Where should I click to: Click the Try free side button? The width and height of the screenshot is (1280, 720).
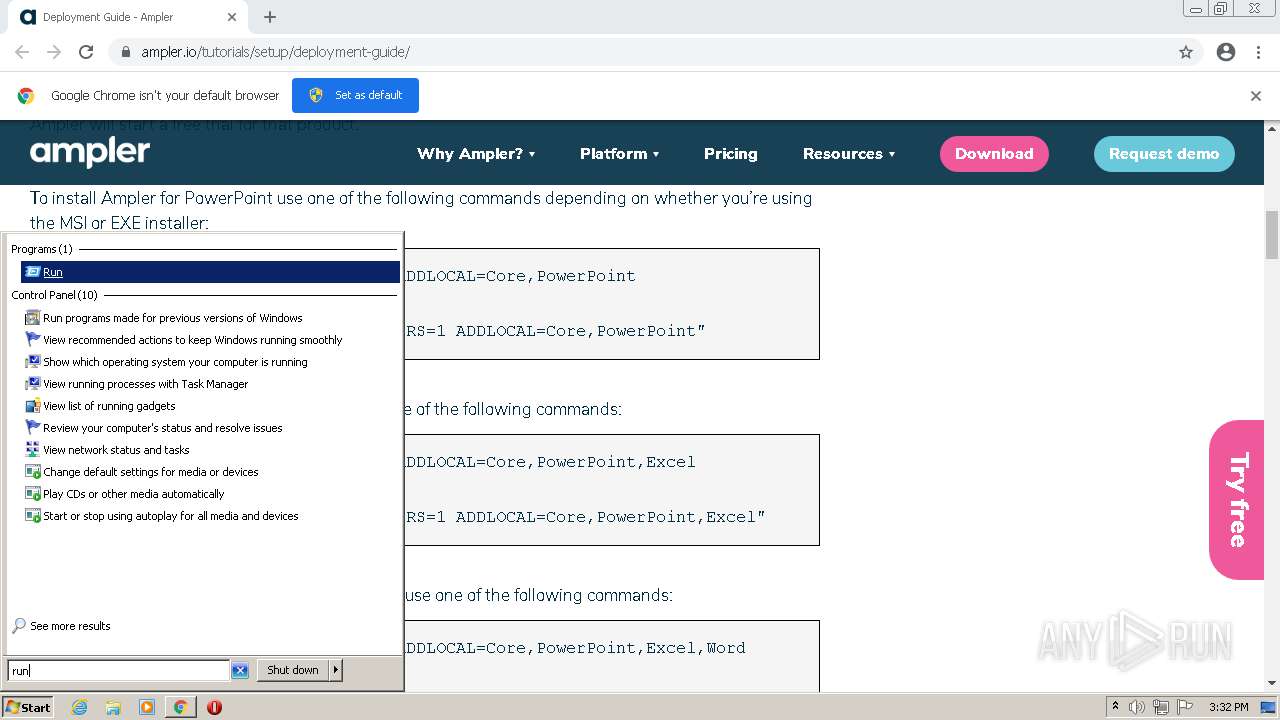click(x=1237, y=500)
